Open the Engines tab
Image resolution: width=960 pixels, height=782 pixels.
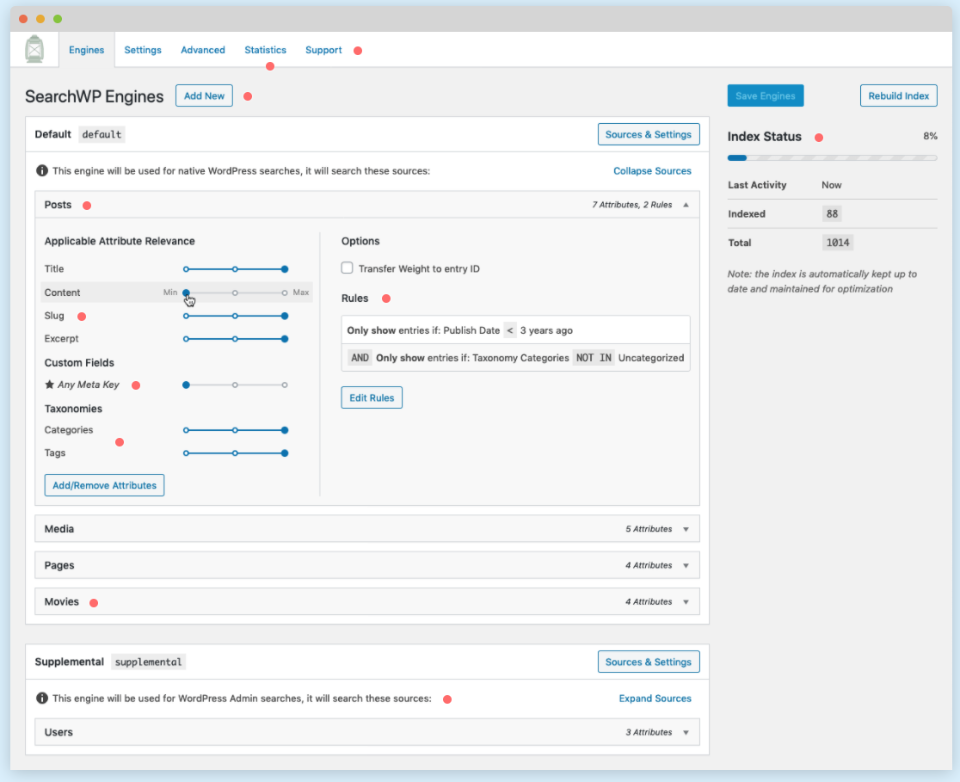pyautogui.click(x=86, y=50)
